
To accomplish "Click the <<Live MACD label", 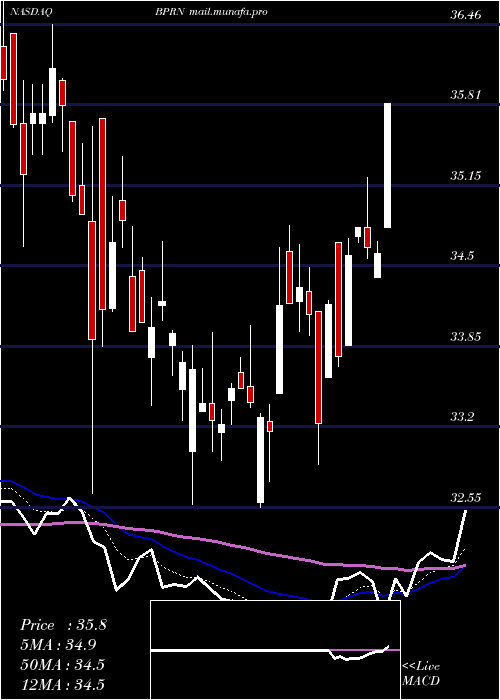I will coord(421,673).
